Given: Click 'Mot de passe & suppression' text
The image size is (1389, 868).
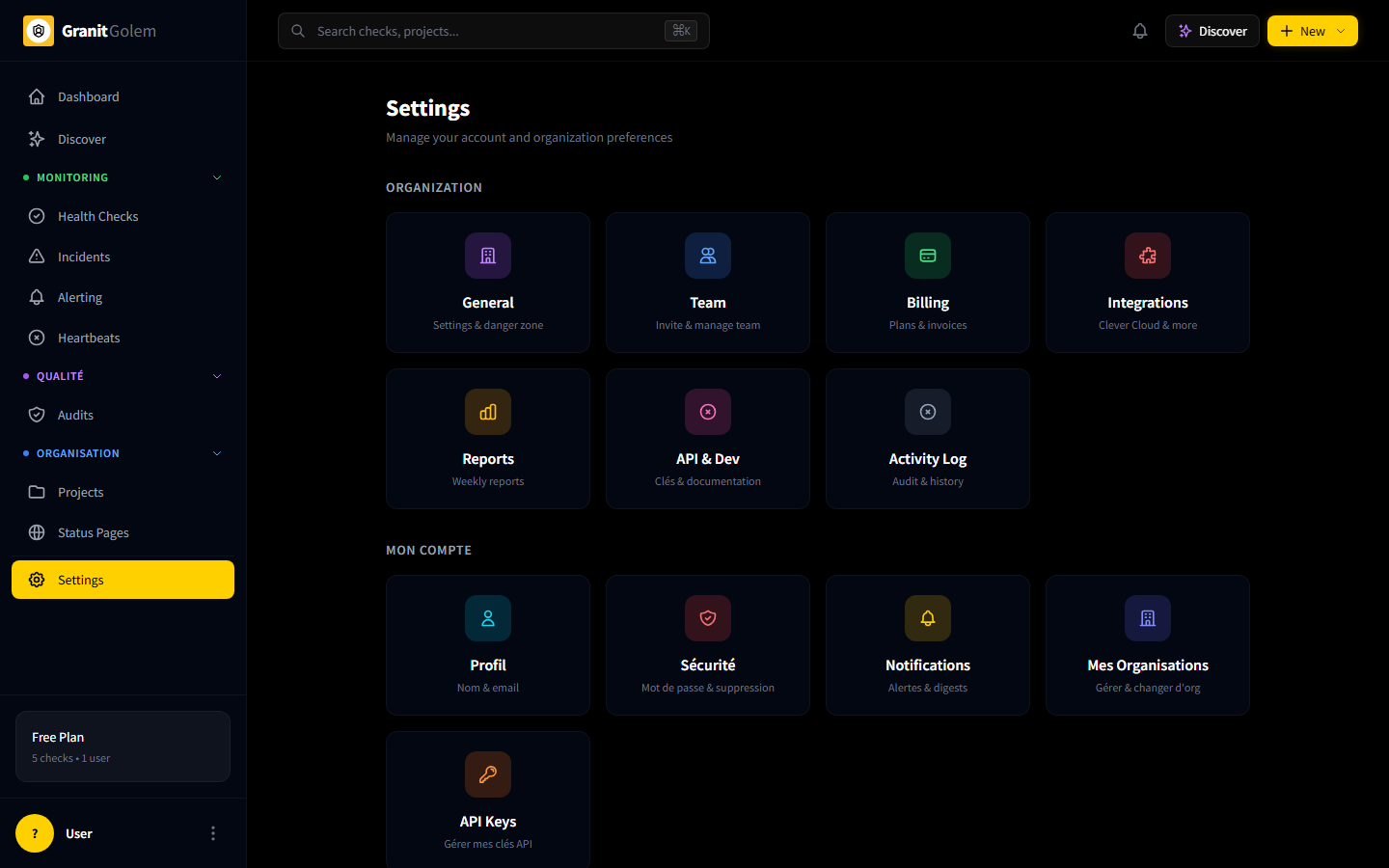Looking at the screenshot, I should tap(708, 688).
